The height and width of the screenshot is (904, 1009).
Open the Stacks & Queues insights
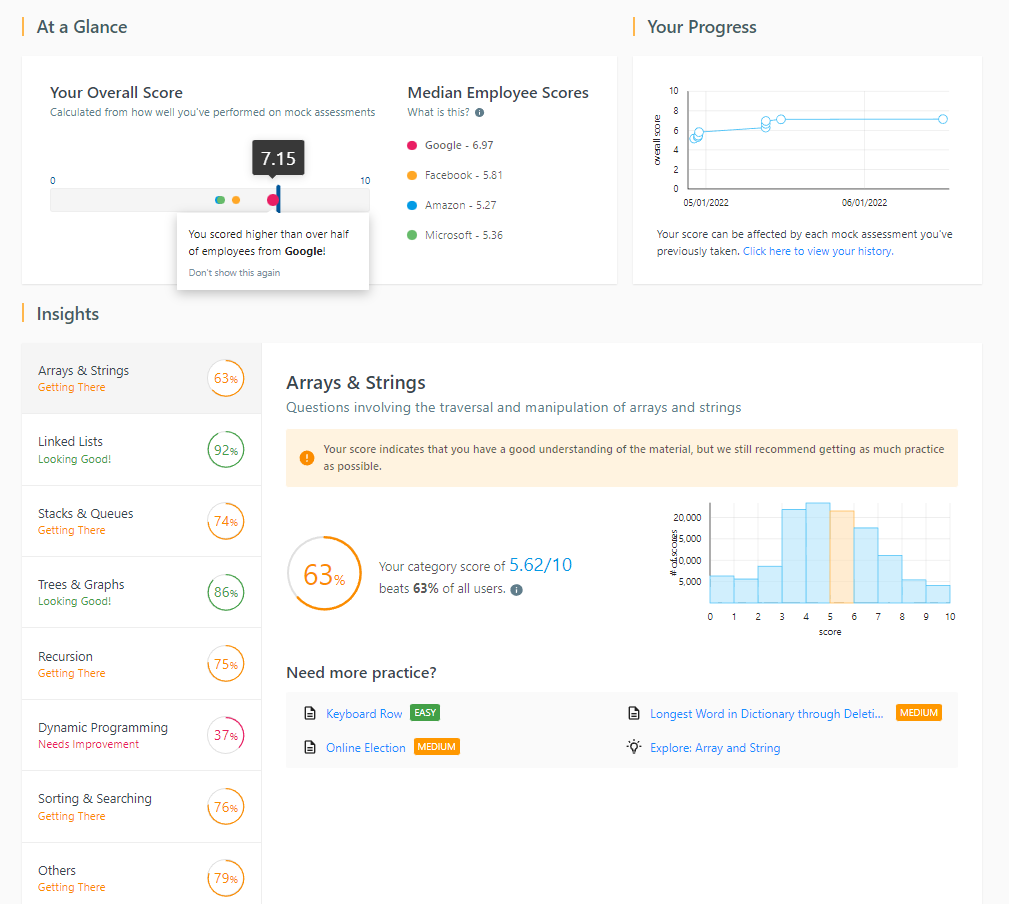141,521
